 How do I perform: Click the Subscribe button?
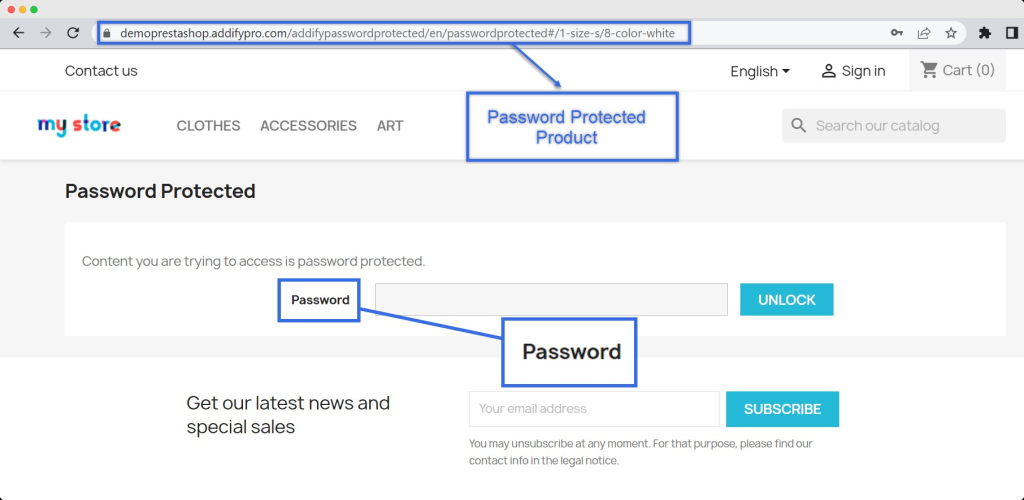pos(782,409)
